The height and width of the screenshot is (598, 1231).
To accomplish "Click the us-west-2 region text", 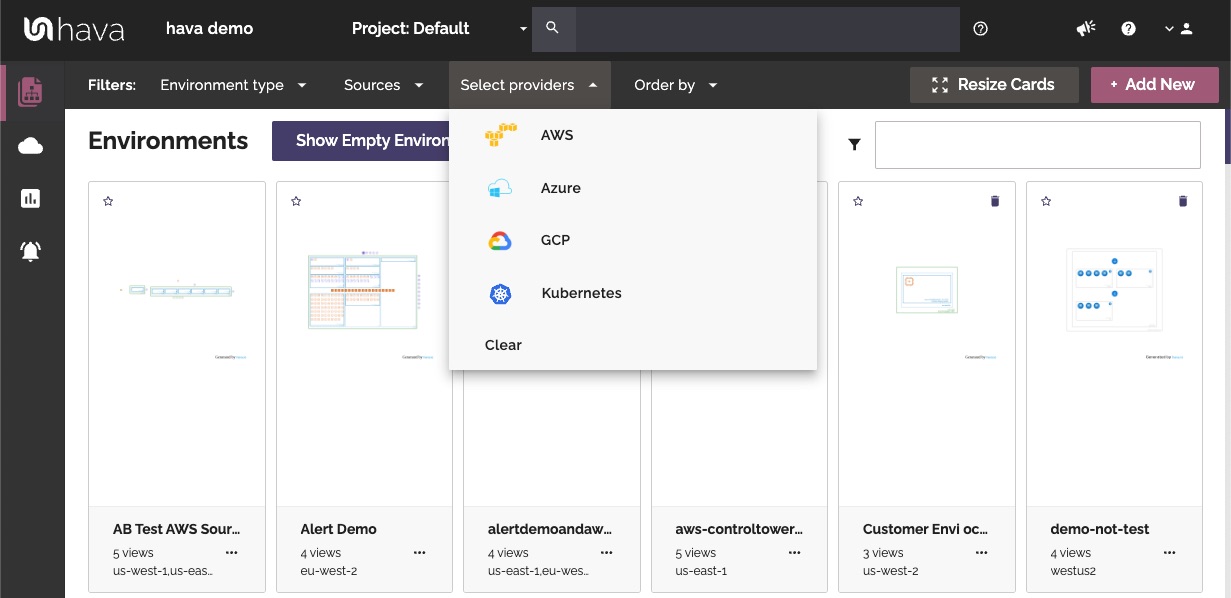I will pyautogui.click(x=891, y=571).
